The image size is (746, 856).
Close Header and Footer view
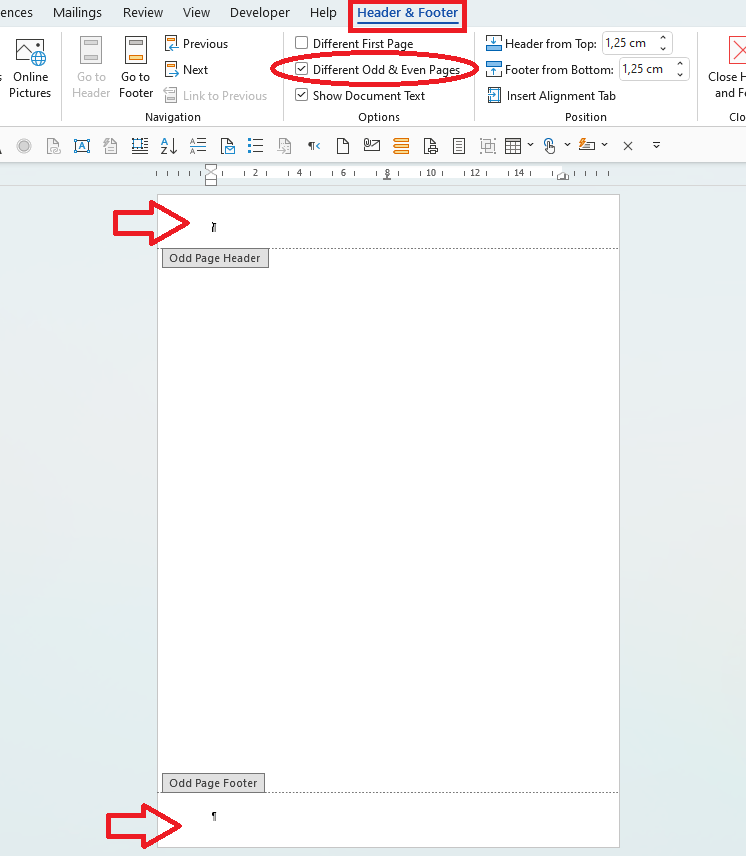(x=729, y=69)
